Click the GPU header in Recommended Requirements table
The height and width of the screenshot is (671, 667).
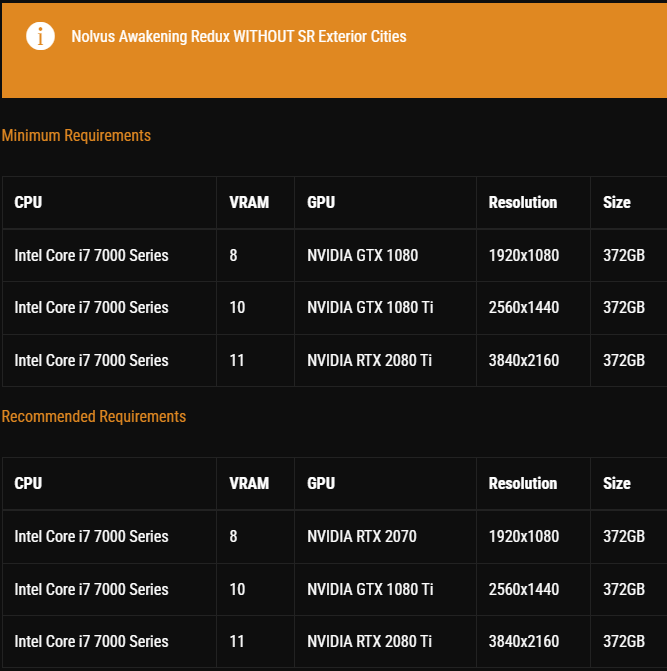[x=321, y=484]
